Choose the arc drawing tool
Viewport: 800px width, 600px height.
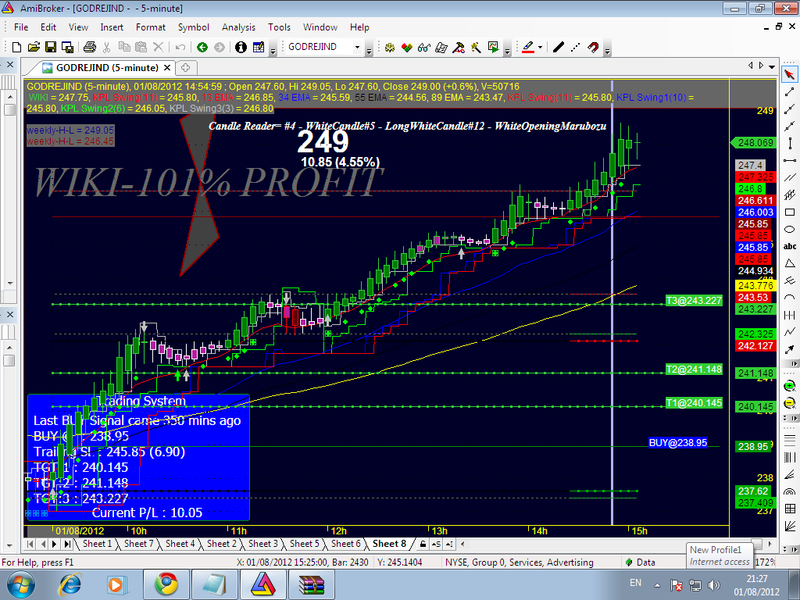pyautogui.click(x=790, y=297)
